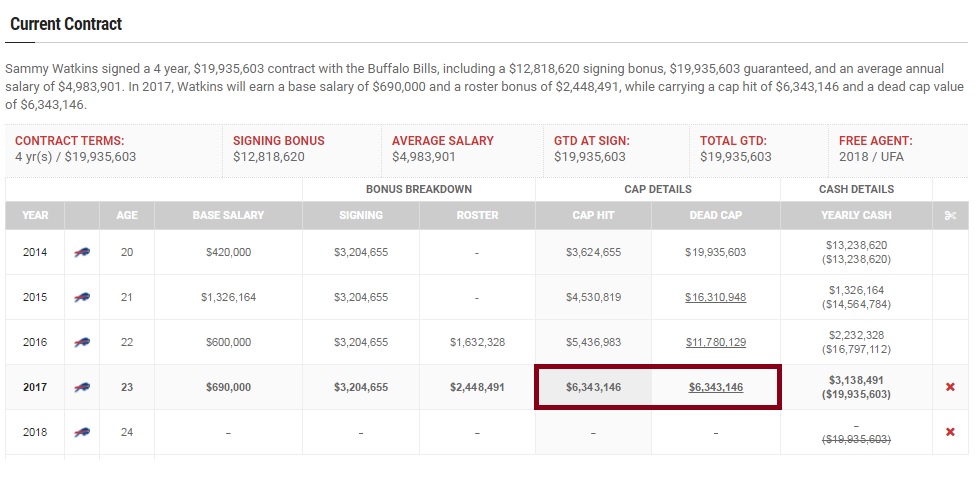The width and height of the screenshot is (979, 502).
Task: Click the 2015 base salary $1,326,164
Action: pos(229,297)
